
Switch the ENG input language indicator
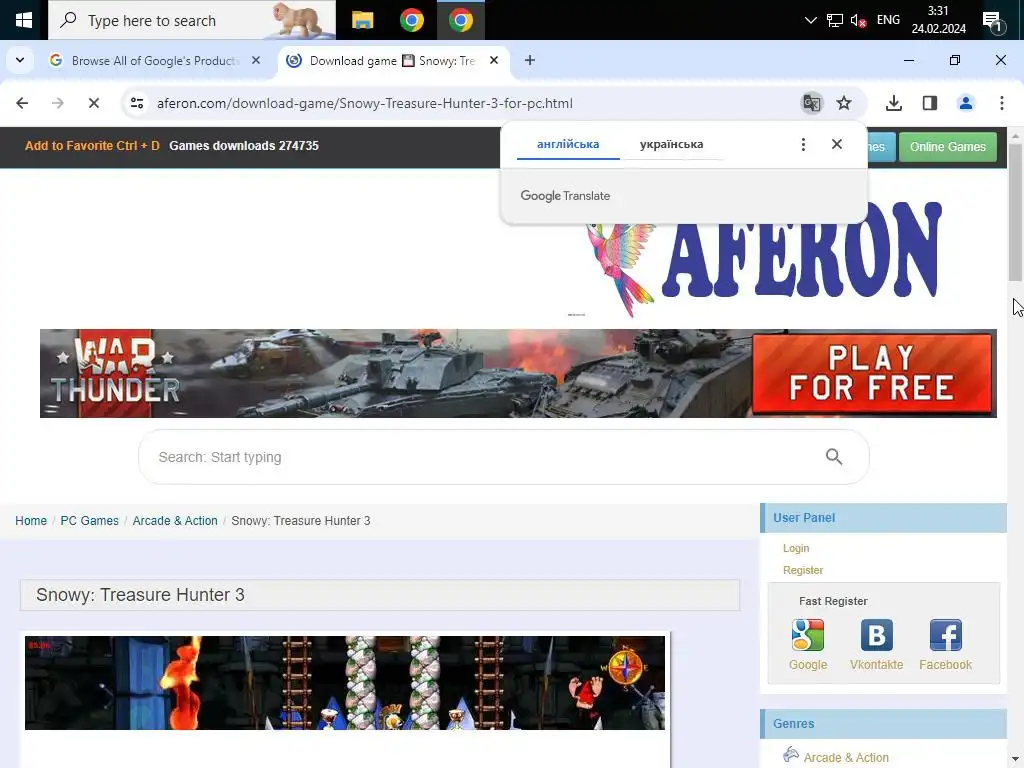[x=888, y=20]
